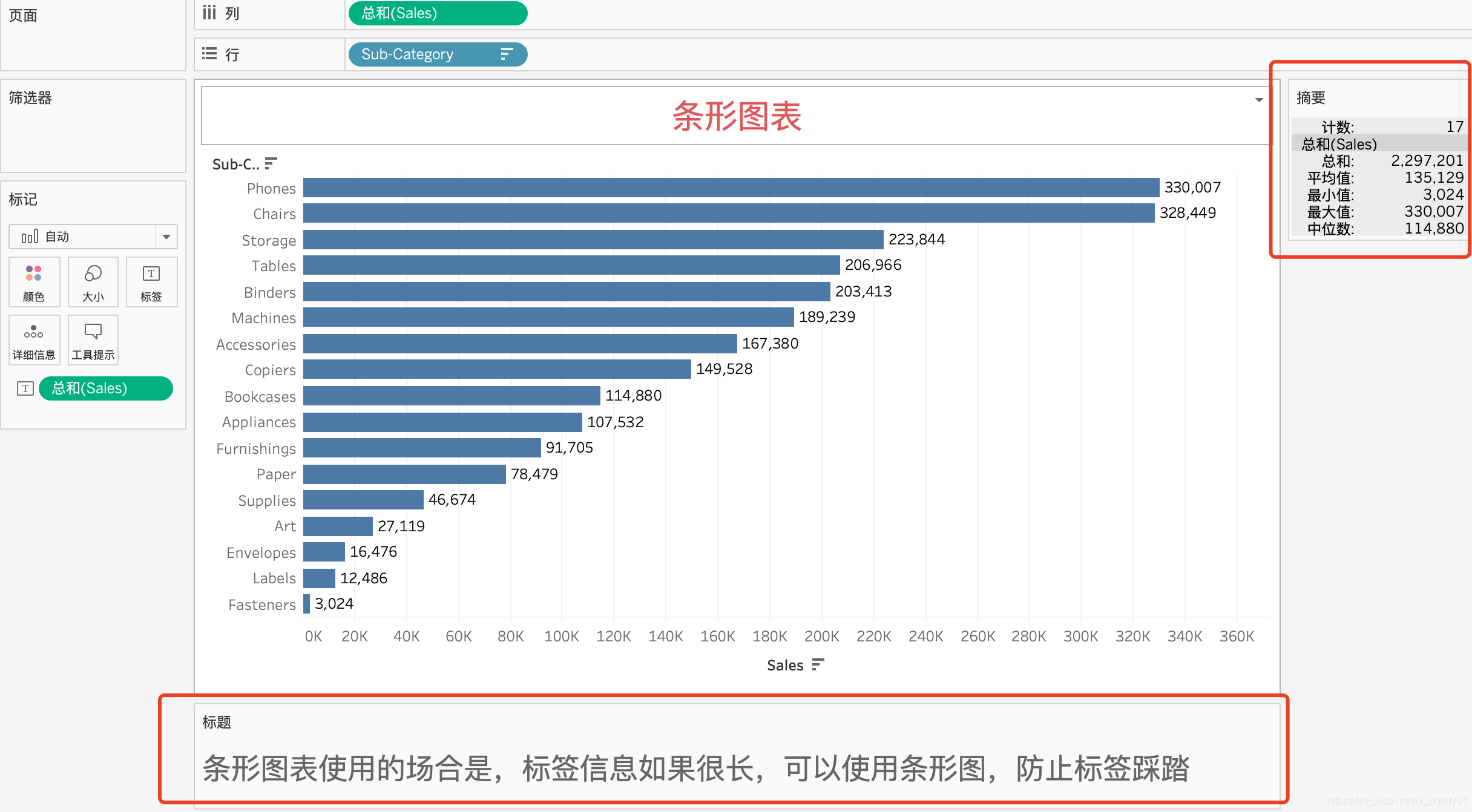Image resolution: width=1472 pixels, height=812 pixels.
Task: Click the Appliances bar
Action: tap(442, 422)
